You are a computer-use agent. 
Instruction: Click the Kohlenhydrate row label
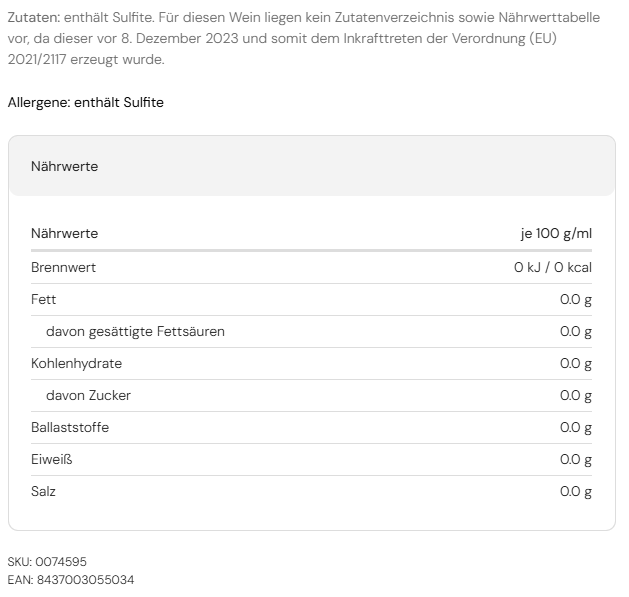point(76,364)
